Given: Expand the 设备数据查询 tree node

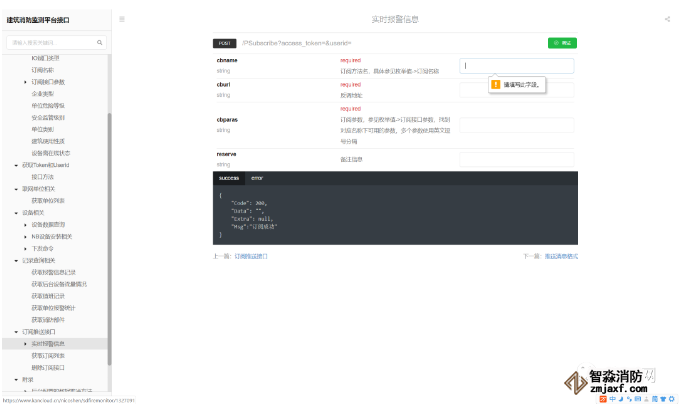Looking at the screenshot, I should click(26, 225).
